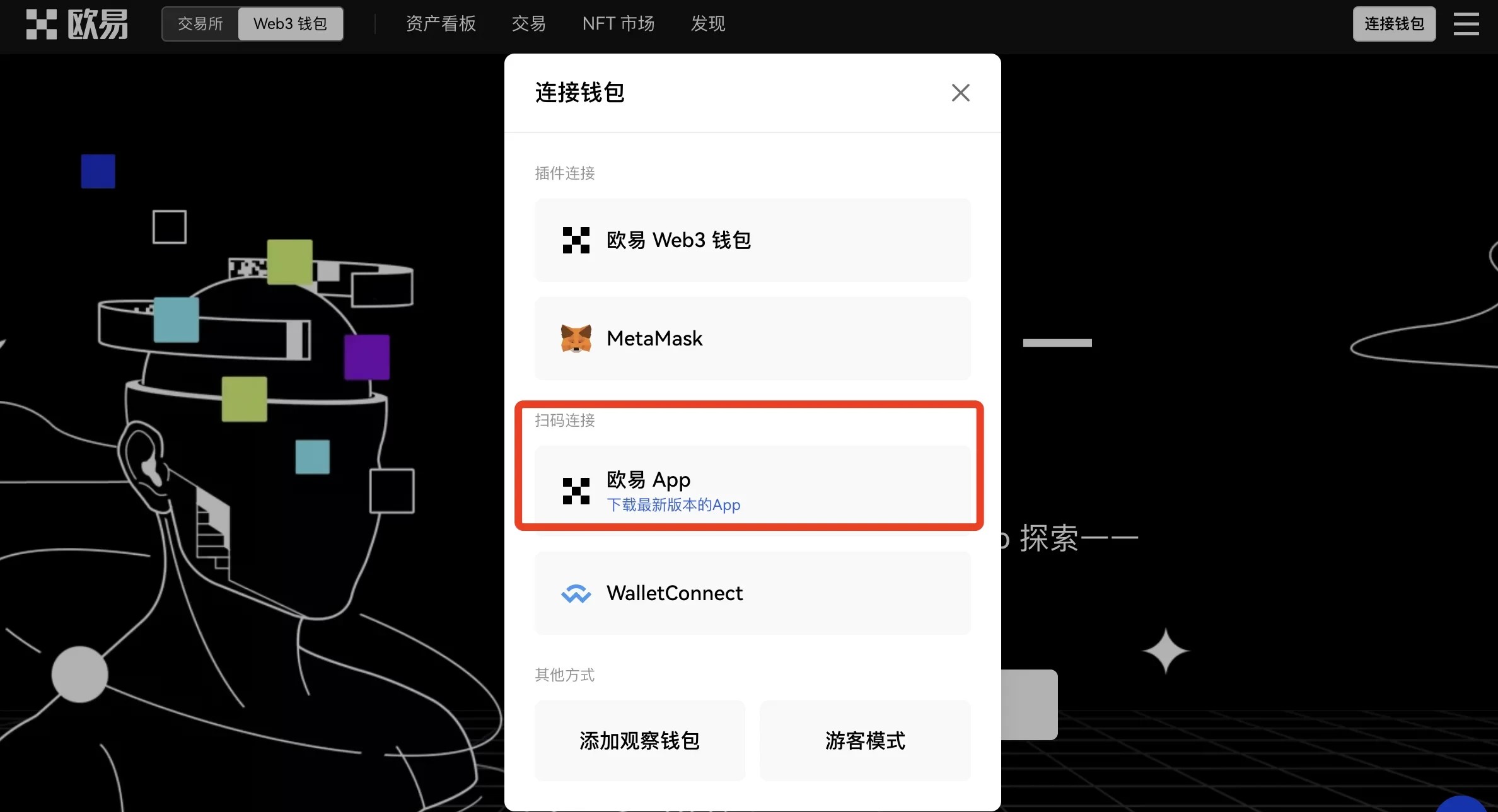
Task: Click 交易 navigation menu item
Action: (x=528, y=23)
